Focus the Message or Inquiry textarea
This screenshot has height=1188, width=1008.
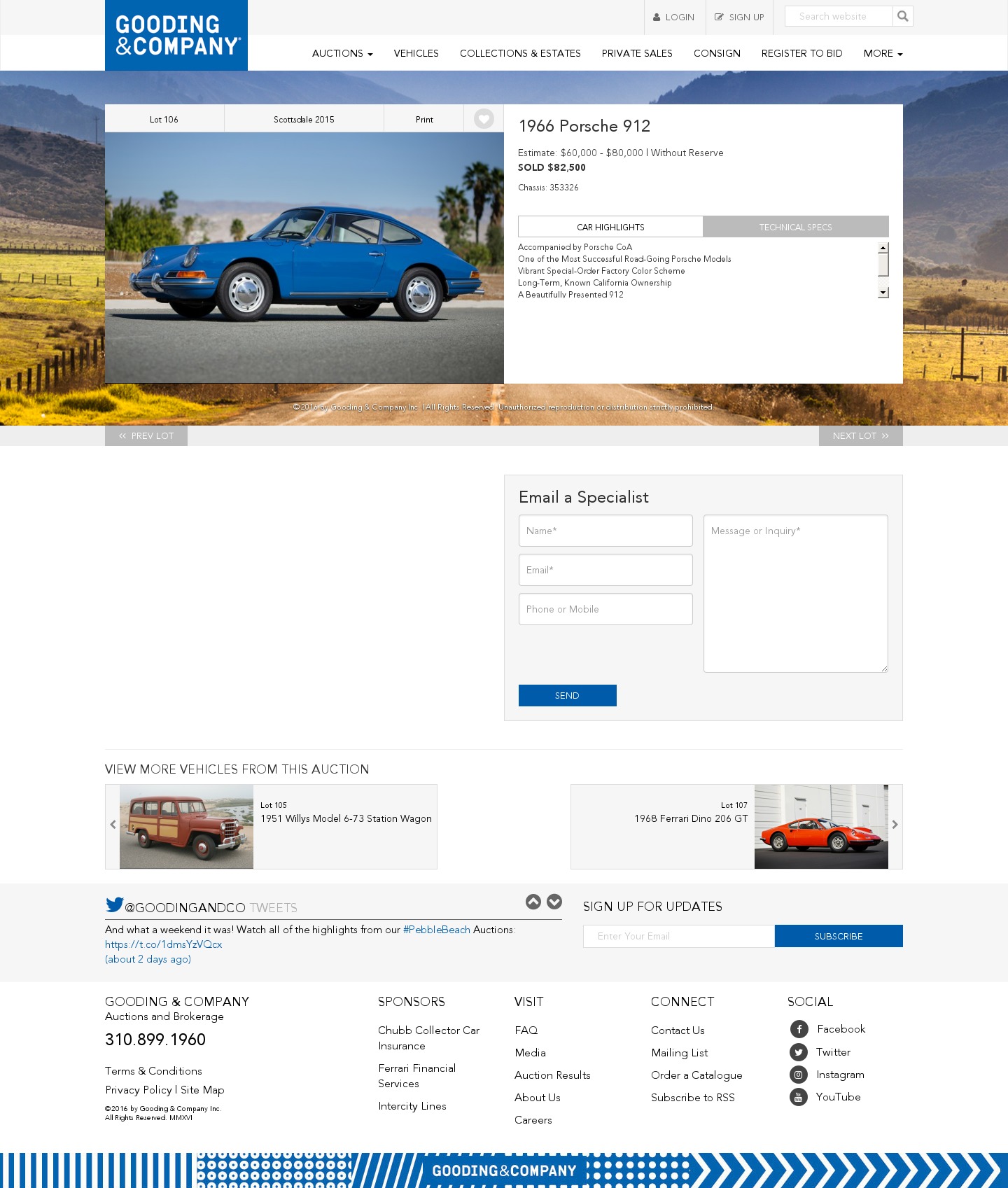coord(796,594)
